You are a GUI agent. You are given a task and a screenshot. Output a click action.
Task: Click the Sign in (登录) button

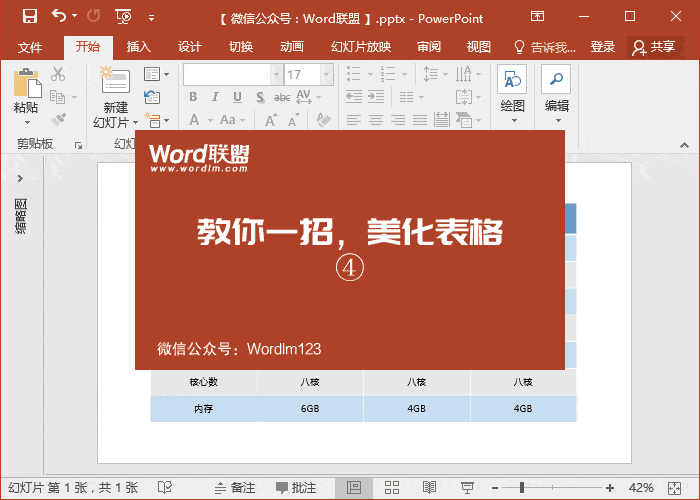pyautogui.click(x=603, y=47)
